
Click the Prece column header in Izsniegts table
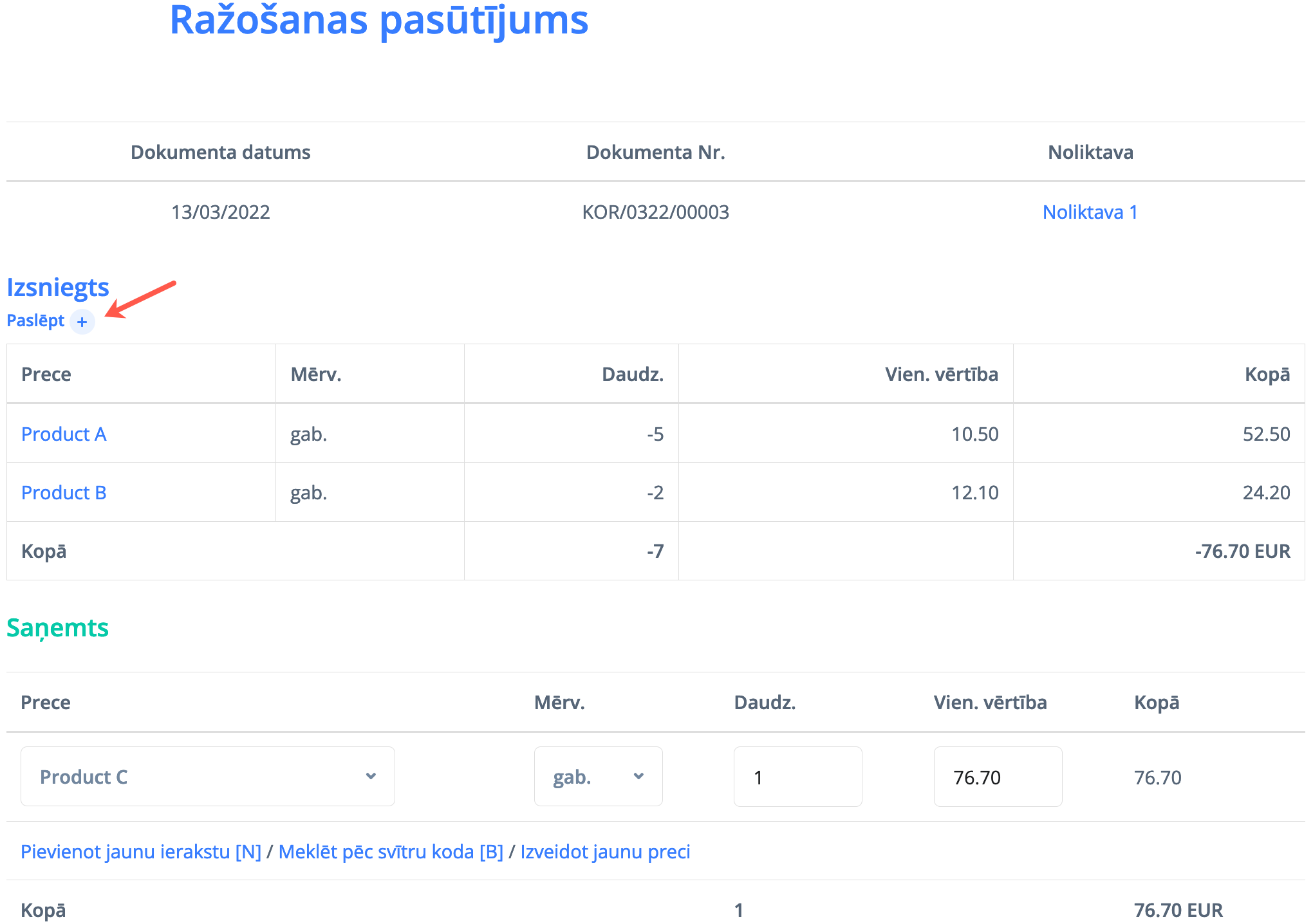tap(46, 374)
